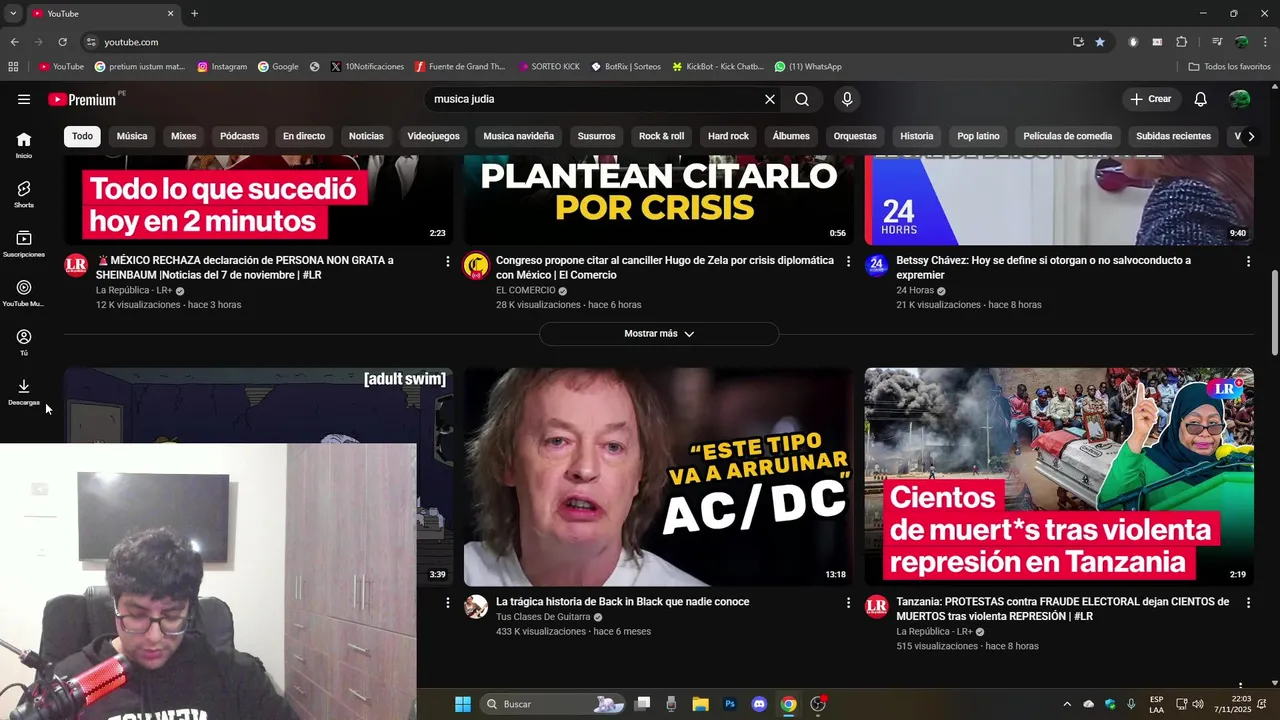The image size is (1280, 720).
Task: Open Discord from the taskbar
Action: (x=759, y=704)
